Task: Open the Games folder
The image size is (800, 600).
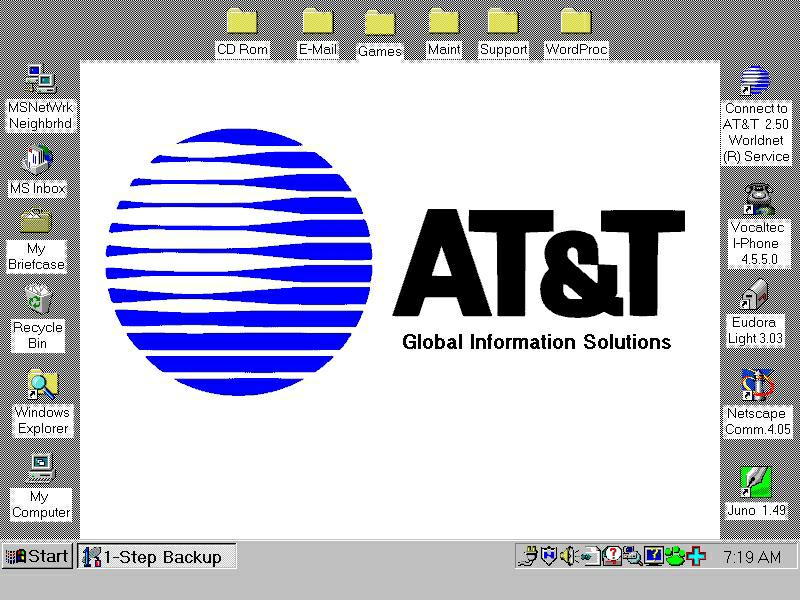Action: tap(380, 23)
